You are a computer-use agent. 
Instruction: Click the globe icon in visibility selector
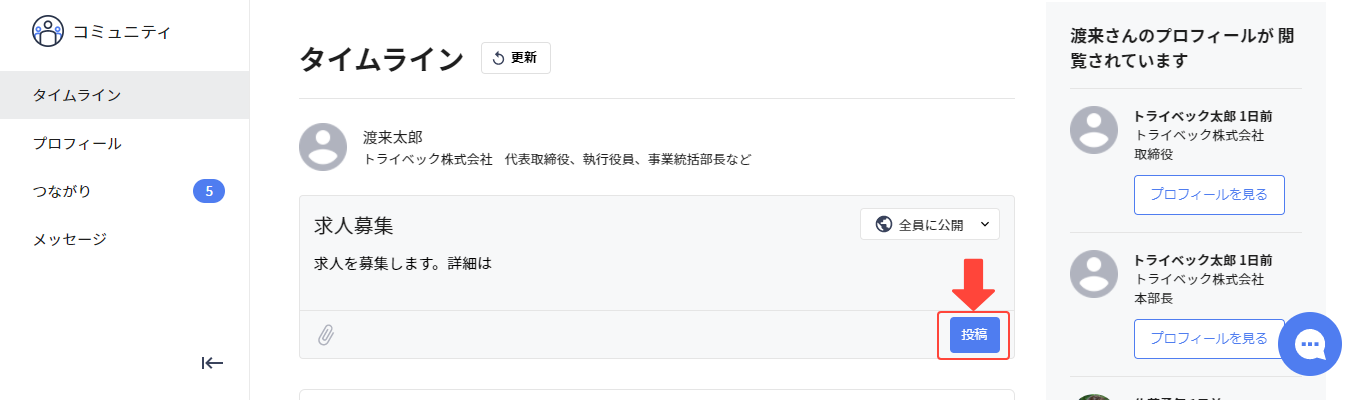(x=883, y=224)
